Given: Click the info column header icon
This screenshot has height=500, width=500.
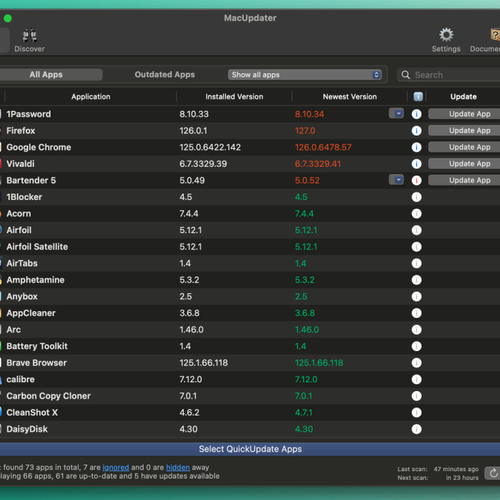Looking at the screenshot, I should click(x=418, y=97).
